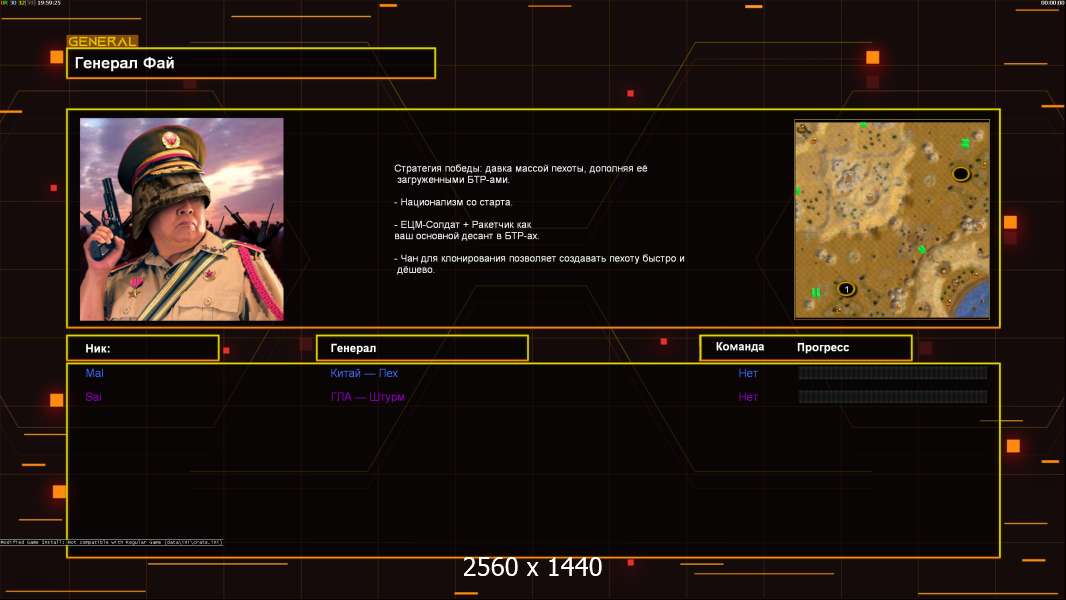Click the green marker at center of minimap
Screen dimensions: 1066x600
(921, 250)
